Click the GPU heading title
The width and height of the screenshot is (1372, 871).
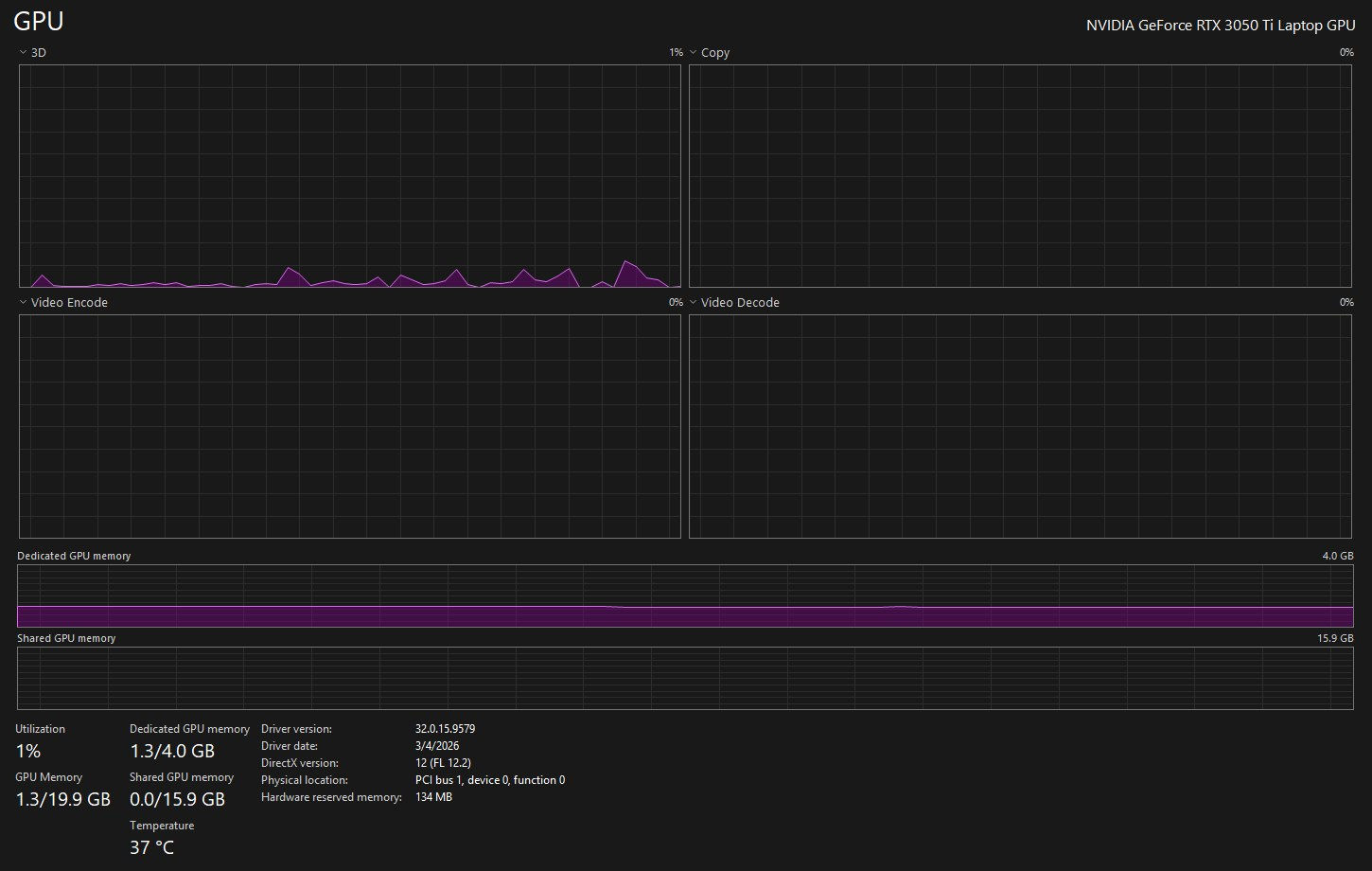point(39,21)
